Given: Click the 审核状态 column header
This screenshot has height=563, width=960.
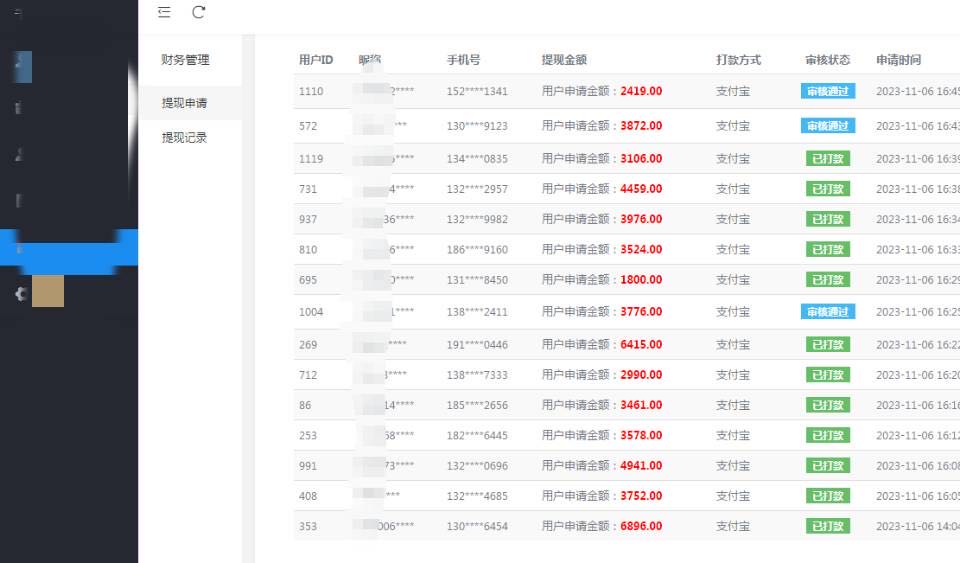Looking at the screenshot, I should click(828, 60).
